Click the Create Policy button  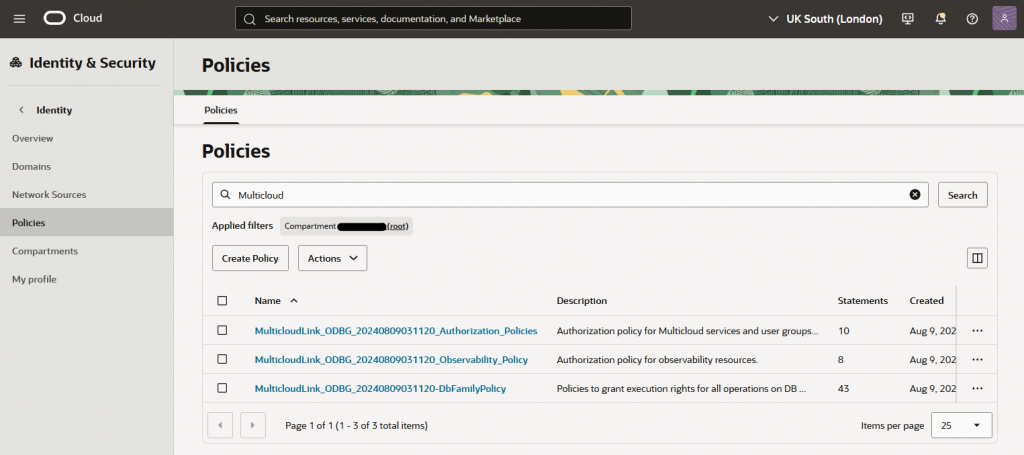point(250,258)
